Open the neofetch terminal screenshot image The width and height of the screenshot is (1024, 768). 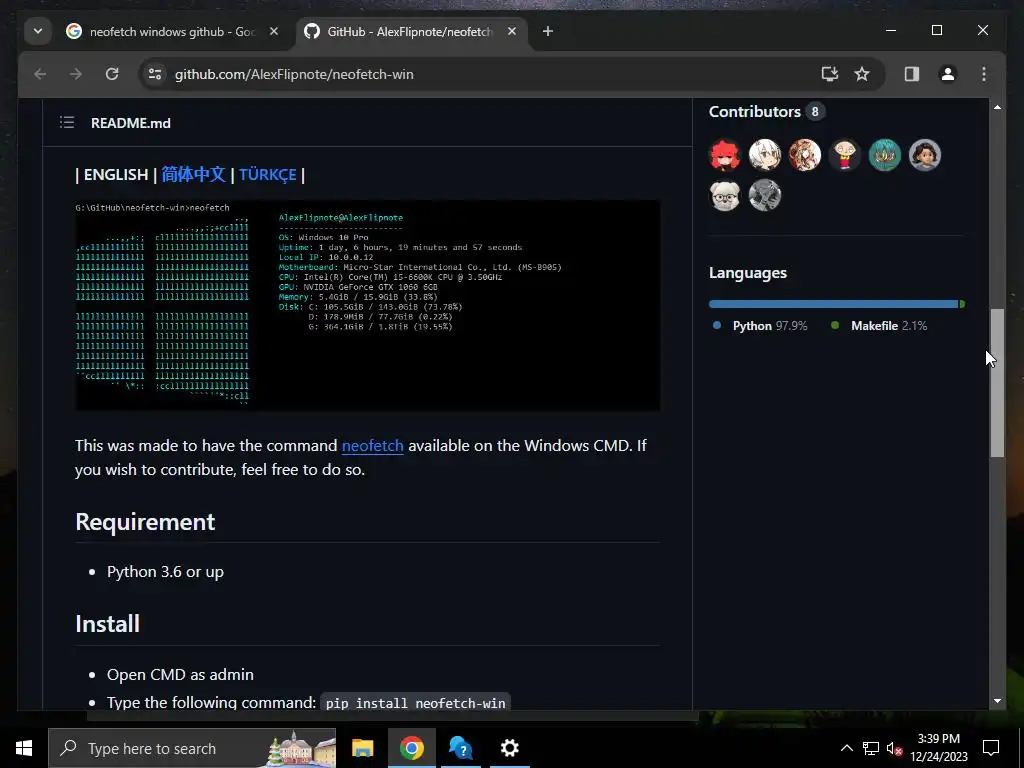[x=368, y=305]
